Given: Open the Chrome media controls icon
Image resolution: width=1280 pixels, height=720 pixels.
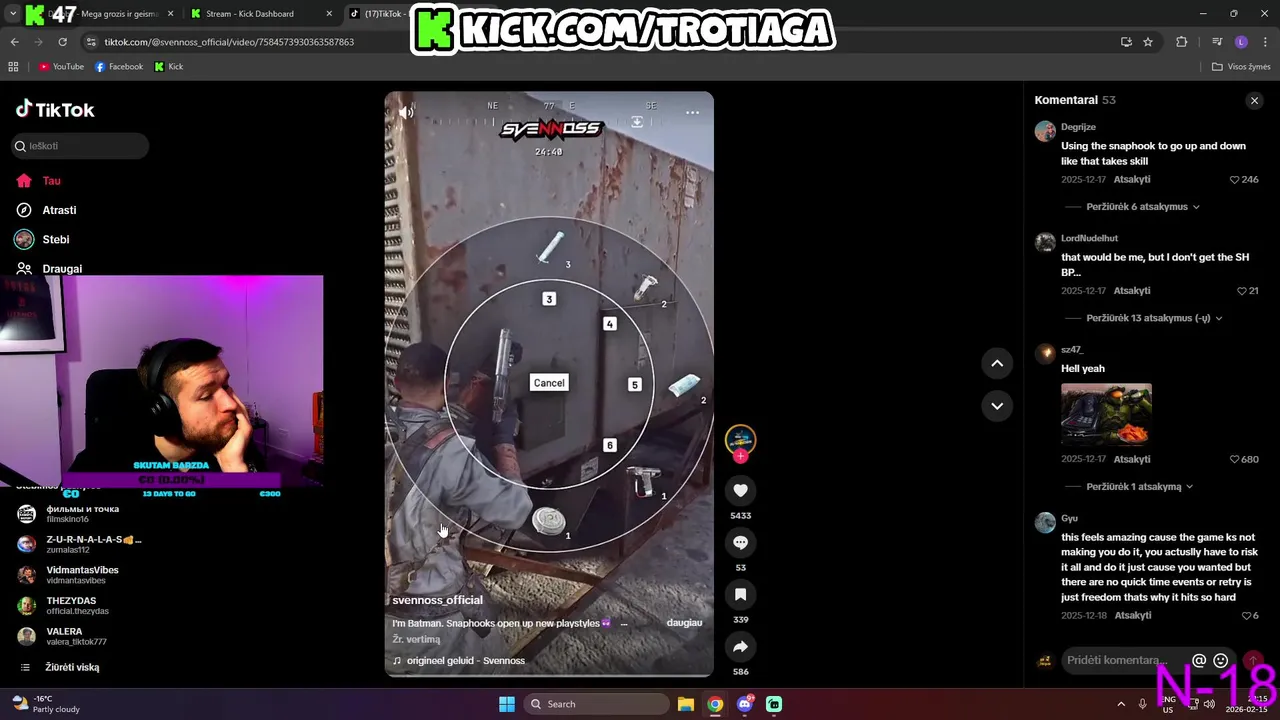Looking at the screenshot, I should coord(1217,42).
